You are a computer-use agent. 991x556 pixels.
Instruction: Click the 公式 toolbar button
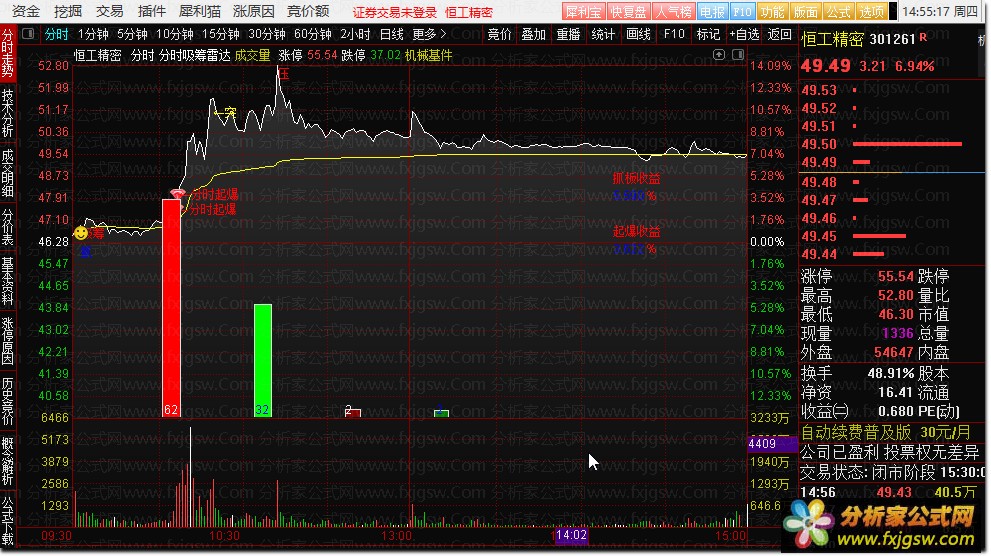839,12
